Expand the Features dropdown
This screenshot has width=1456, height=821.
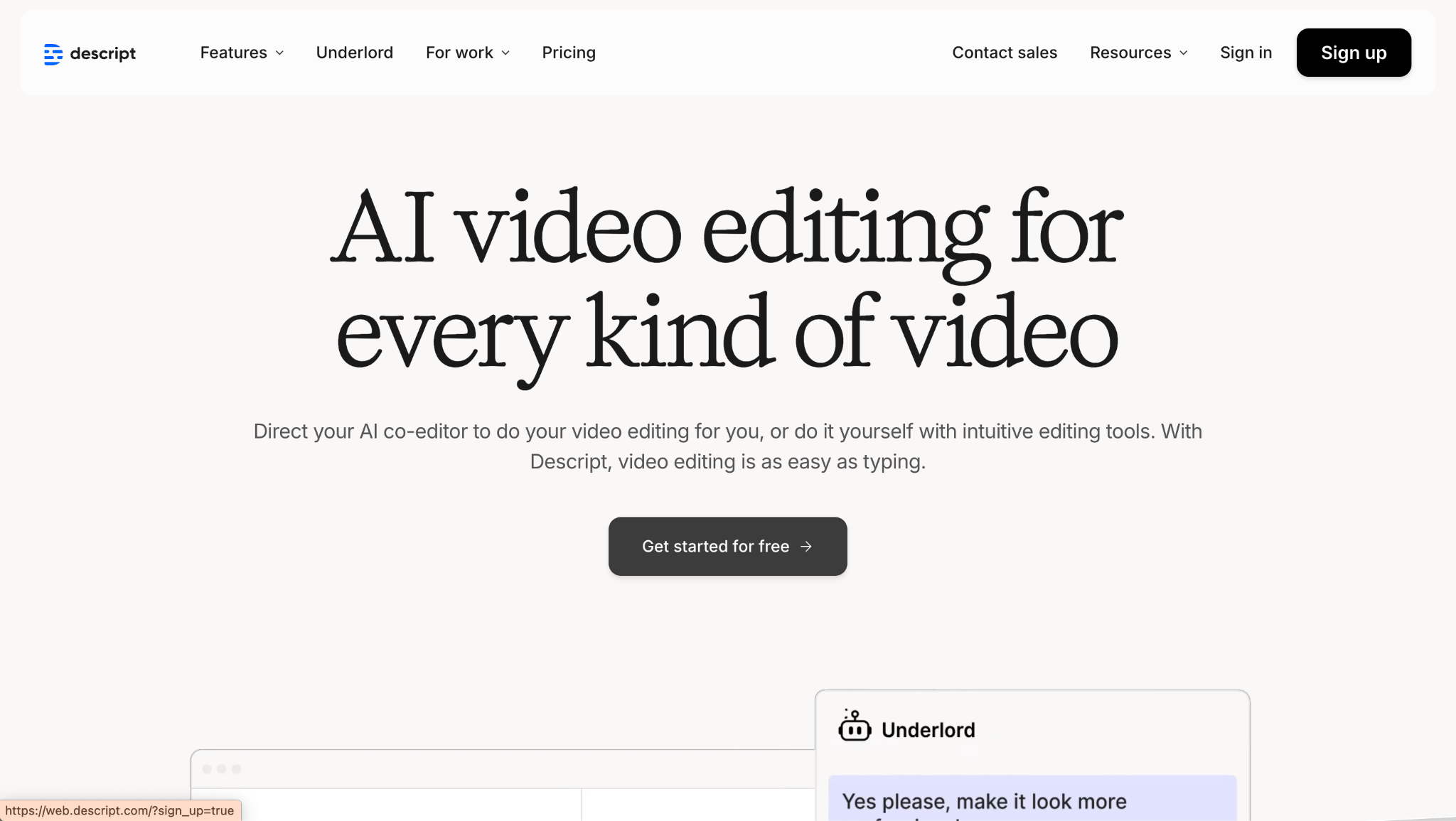point(242,53)
